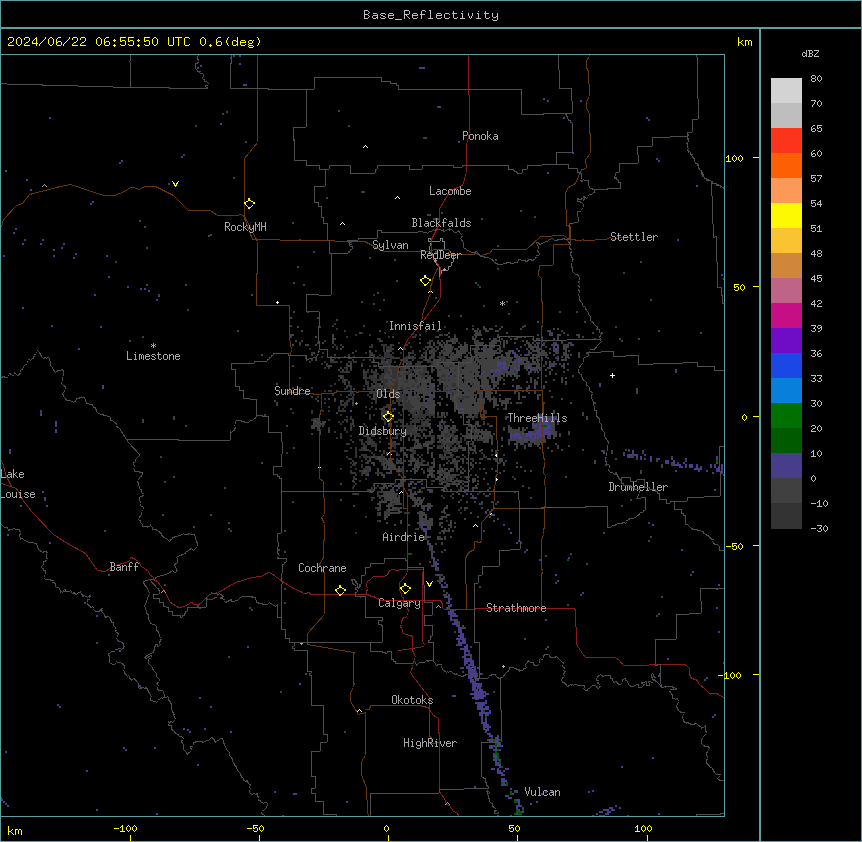Select the slate-blue swatch between 10 and 0 dBZ
The width and height of the screenshot is (862, 842).
click(x=786, y=466)
